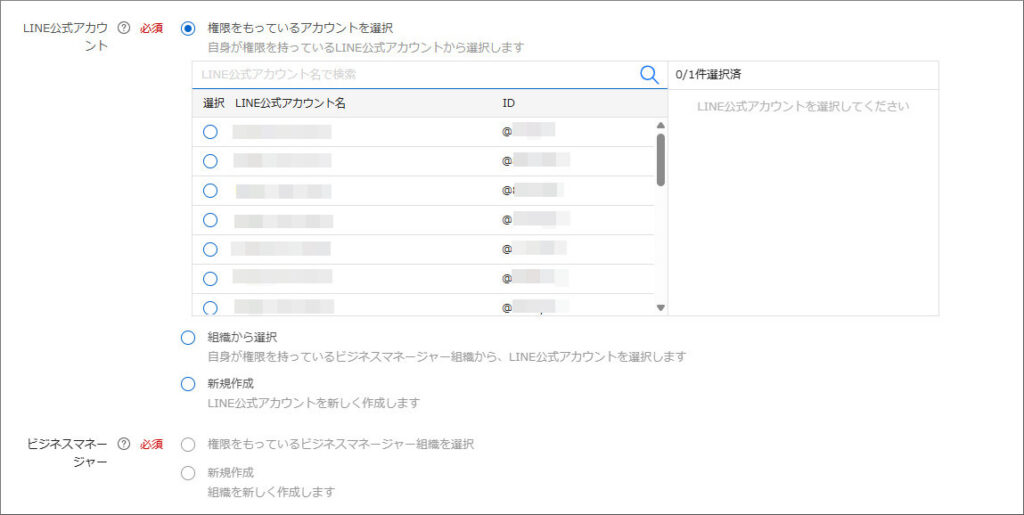
Task: Select the third account row radio button
Action: tap(210, 191)
